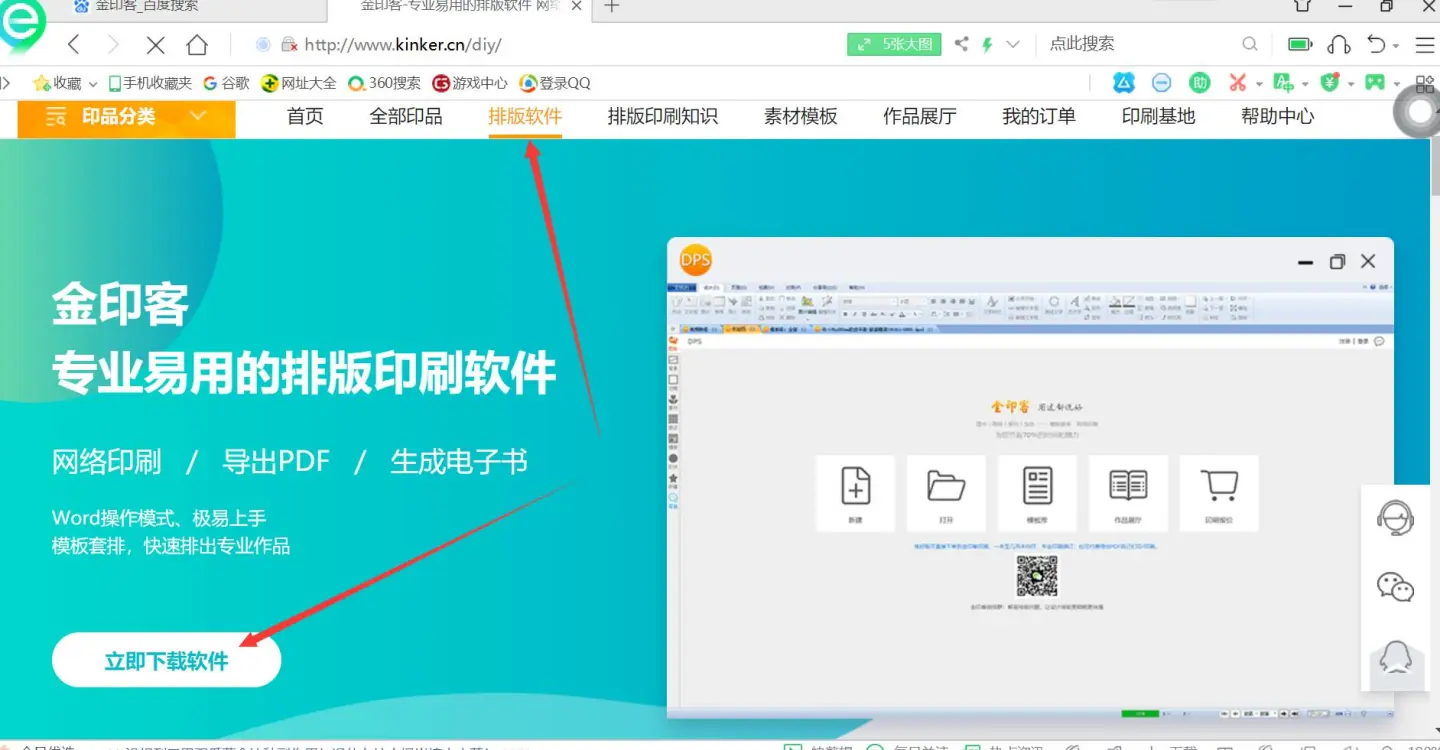Open WeChat chat icon on right sidebar
Screen dimensions: 1440x750
1395,587
